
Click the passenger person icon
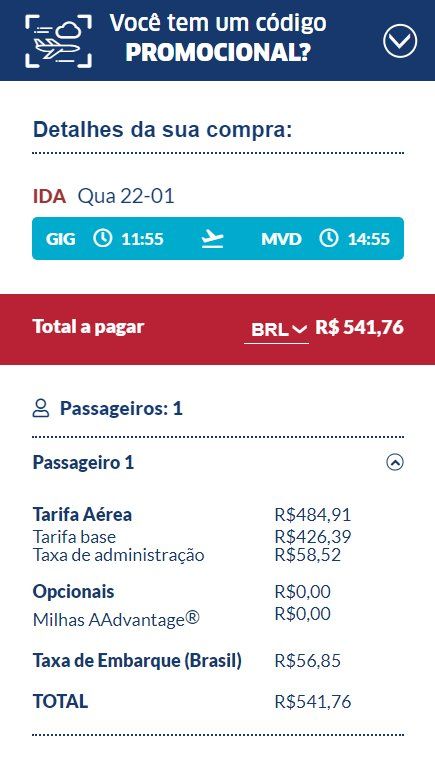tap(41, 409)
